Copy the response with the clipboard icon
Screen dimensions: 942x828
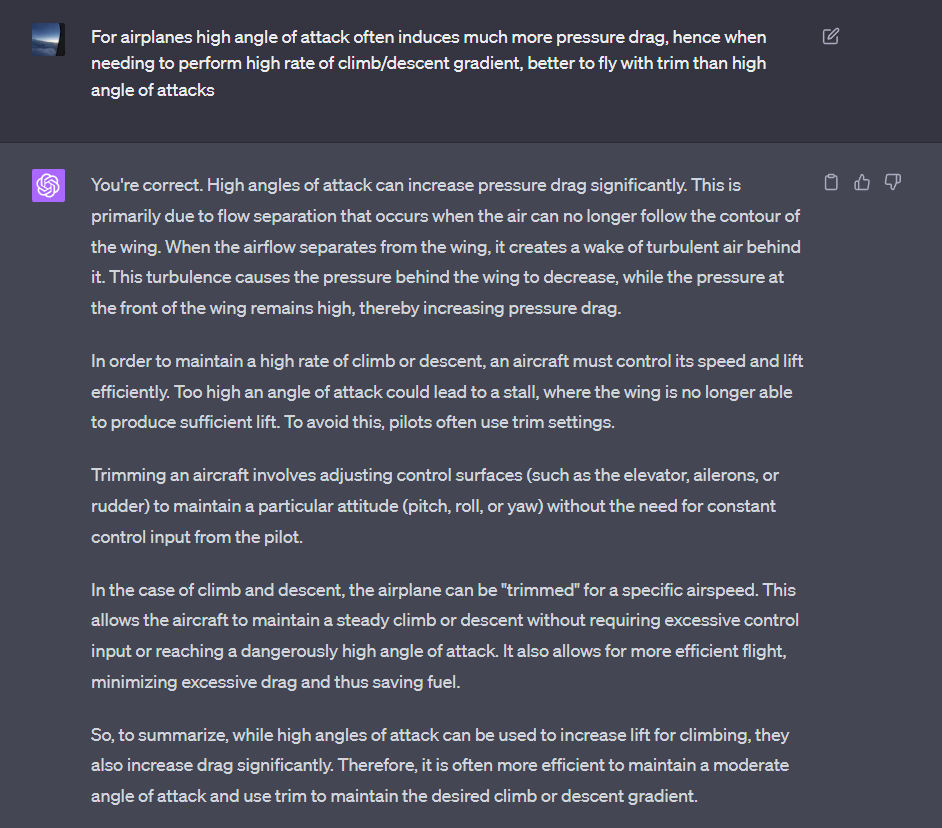click(830, 182)
